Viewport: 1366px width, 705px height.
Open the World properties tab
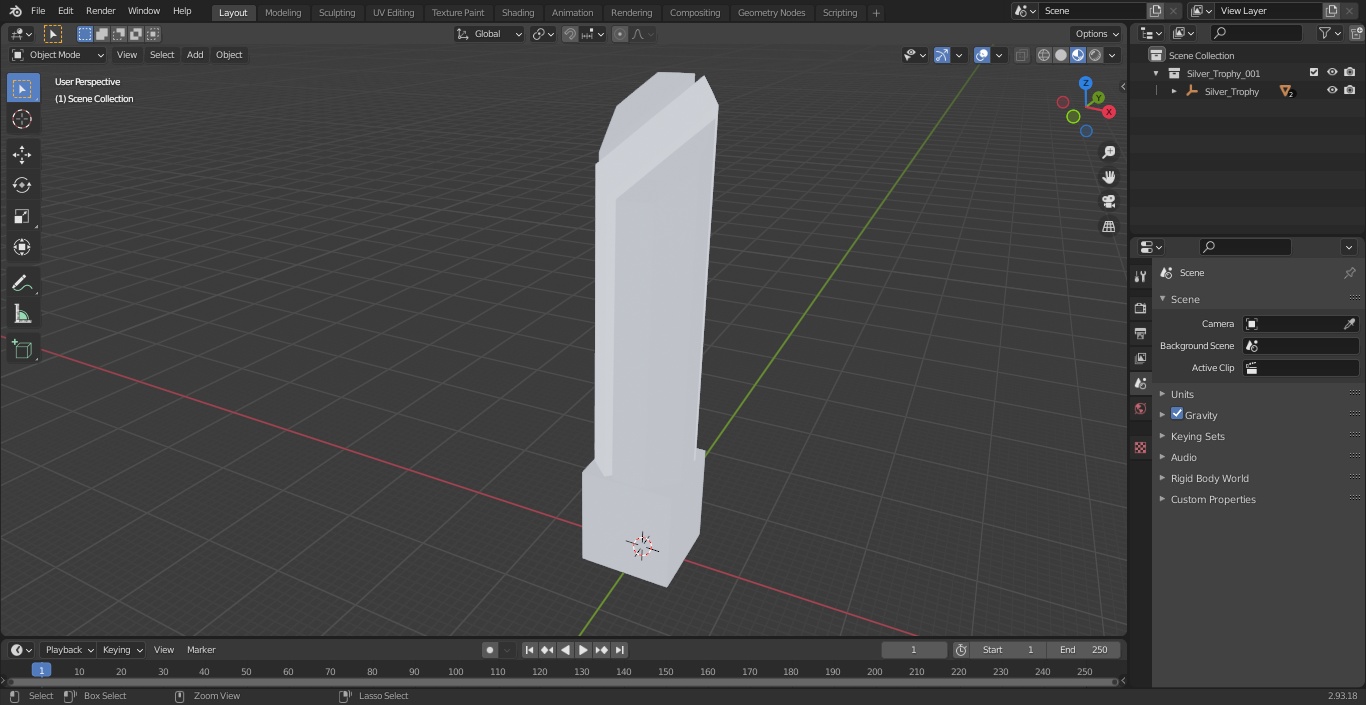click(1140, 409)
